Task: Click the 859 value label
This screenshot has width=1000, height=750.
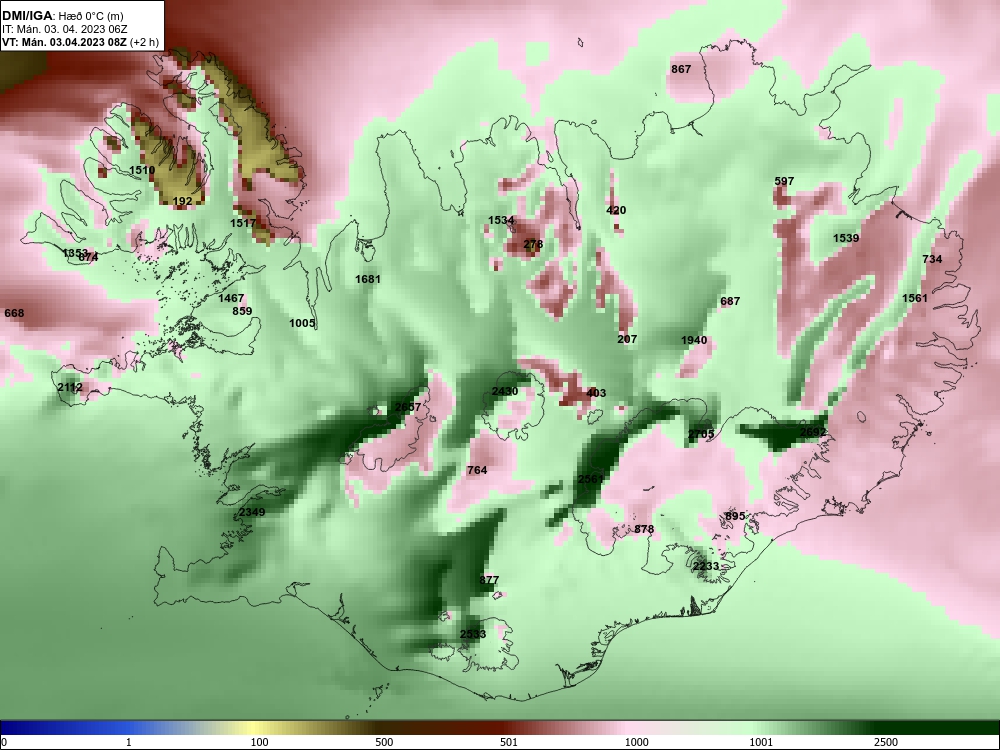Action: 242,311
